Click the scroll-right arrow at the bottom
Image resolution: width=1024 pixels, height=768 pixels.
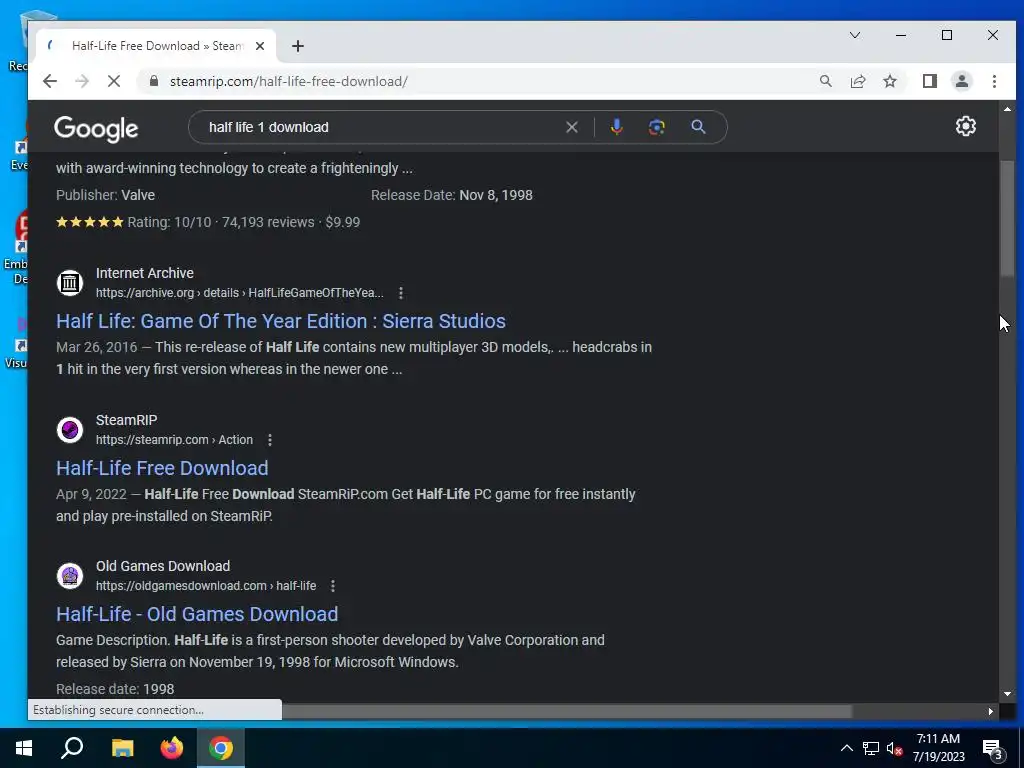coord(991,711)
